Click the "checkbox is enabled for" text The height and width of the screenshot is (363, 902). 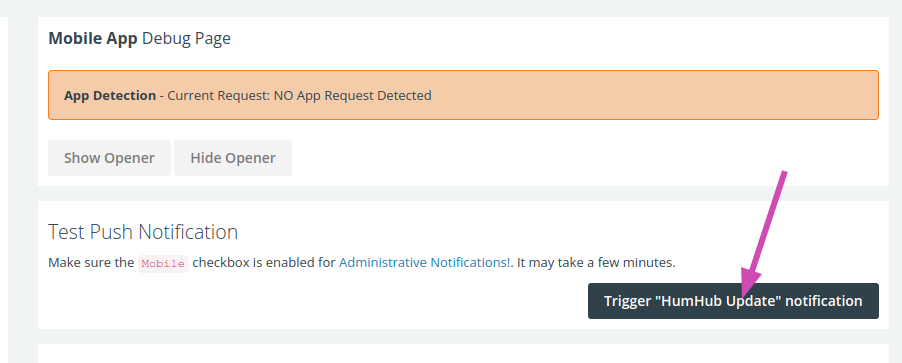coord(263,263)
